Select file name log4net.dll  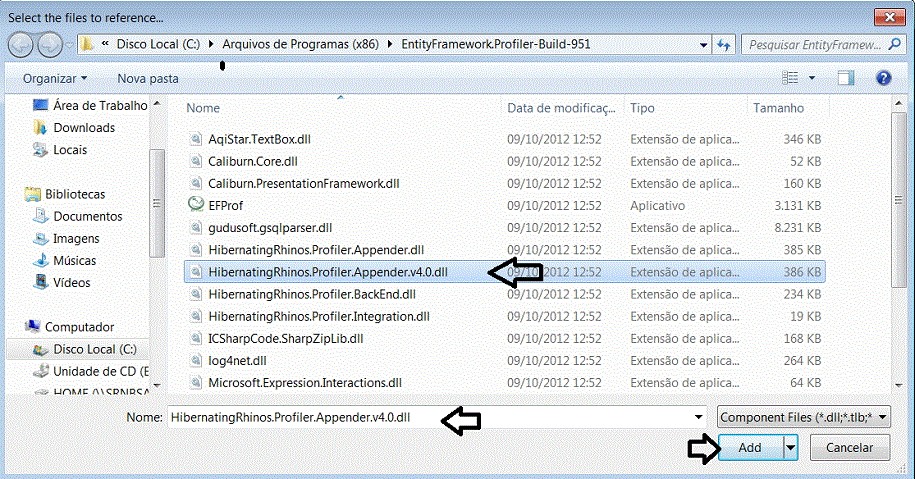(x=237, y=361)
